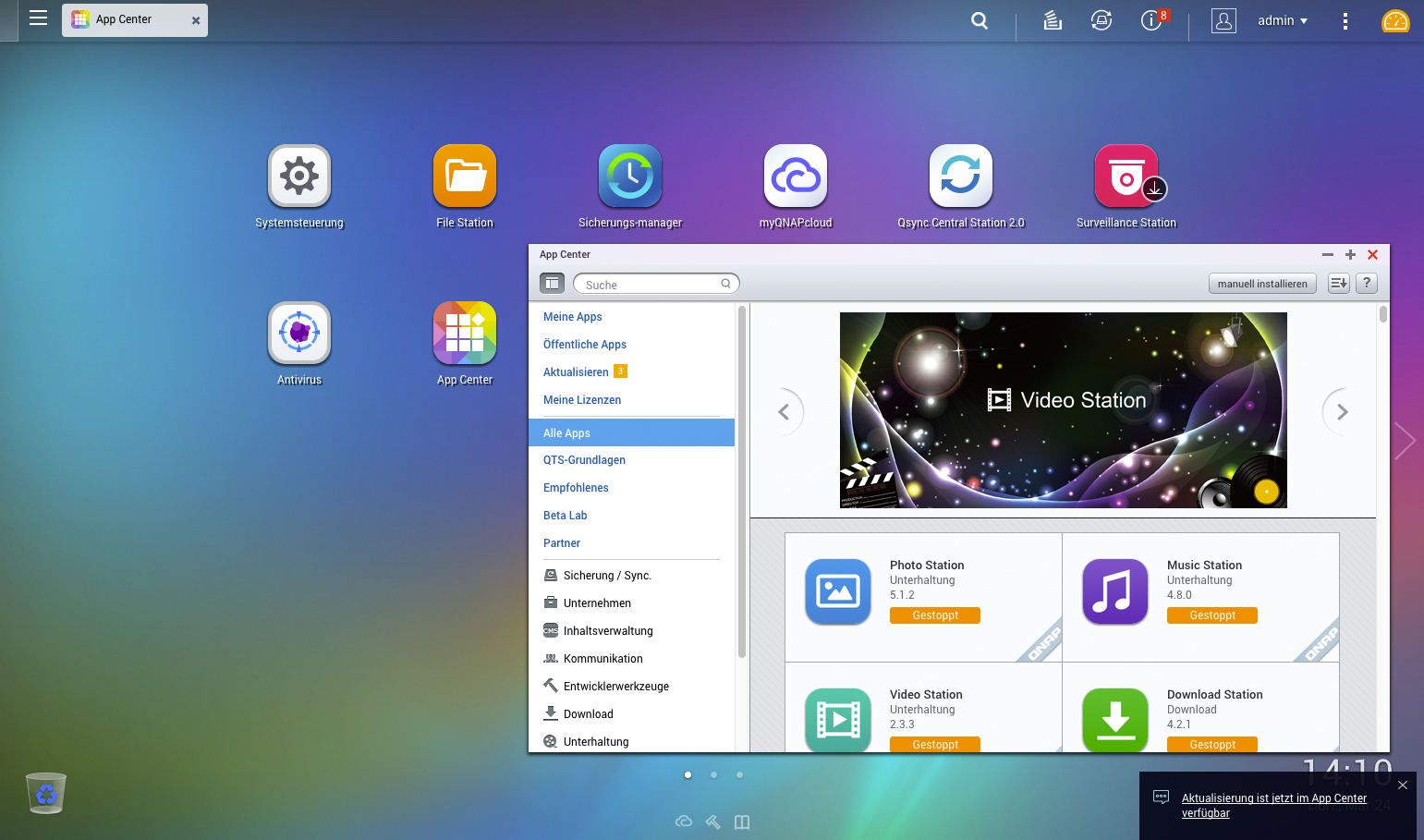Open Aktualisierung ist jetzt verfügbar notification link
The image size is (1424, 840).
click(x=1274, y=806)
